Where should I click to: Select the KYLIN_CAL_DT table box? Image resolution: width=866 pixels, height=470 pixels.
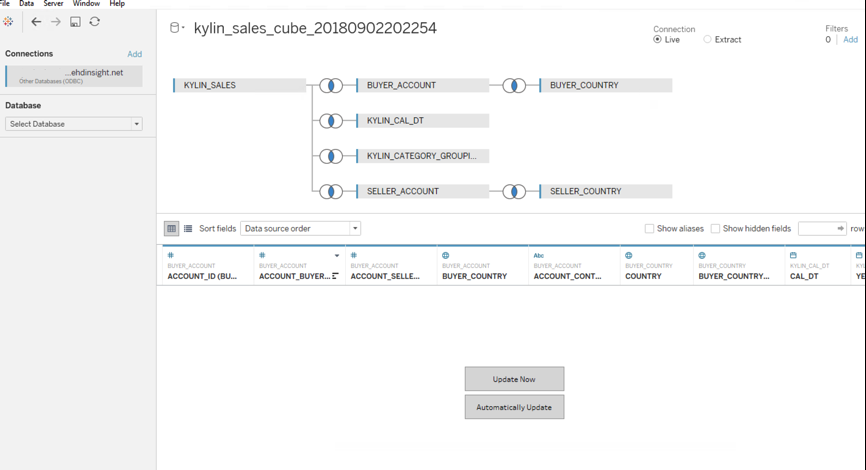click(x=423, y=121)
